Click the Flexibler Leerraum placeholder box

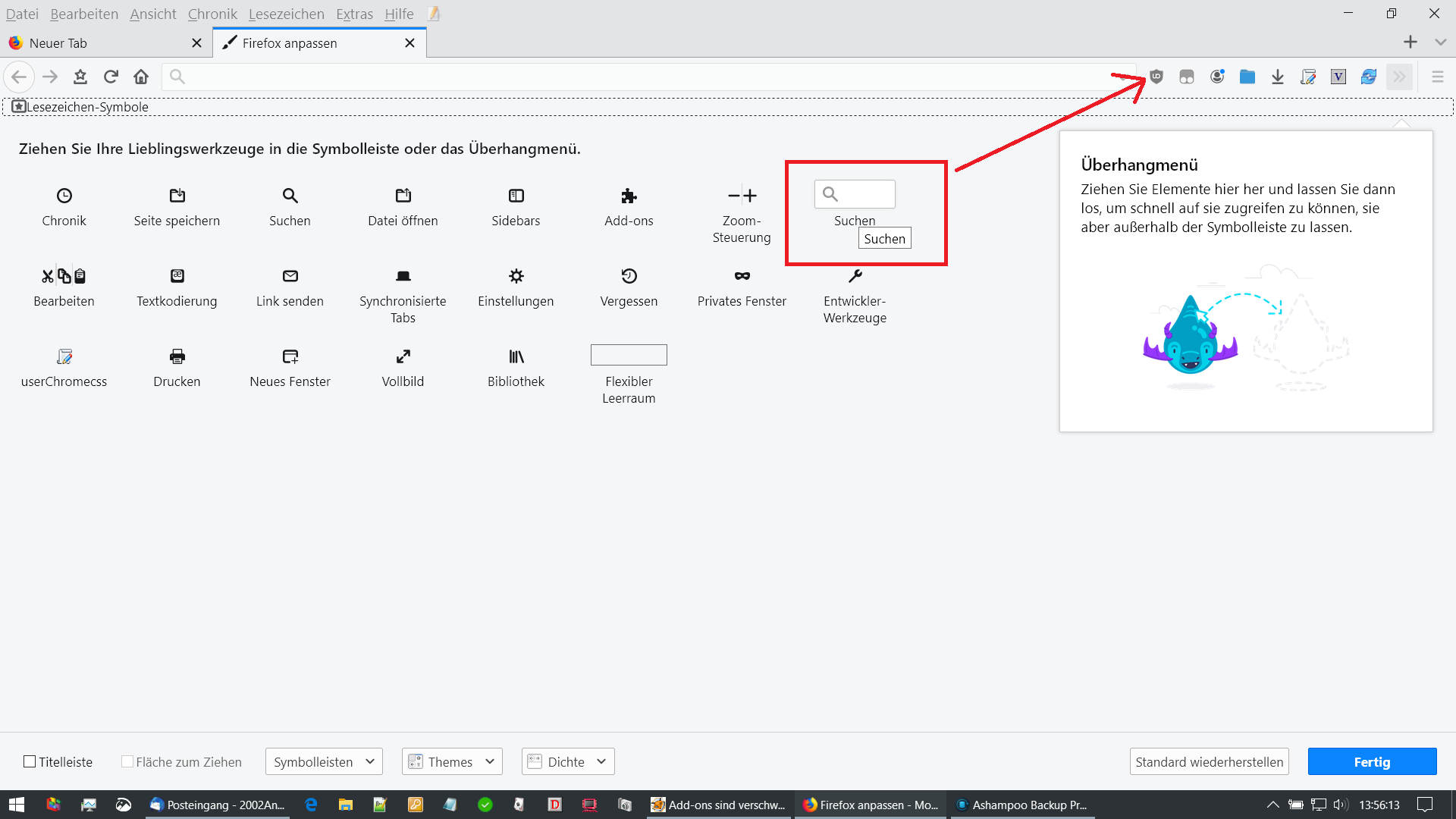pos(629,355)
